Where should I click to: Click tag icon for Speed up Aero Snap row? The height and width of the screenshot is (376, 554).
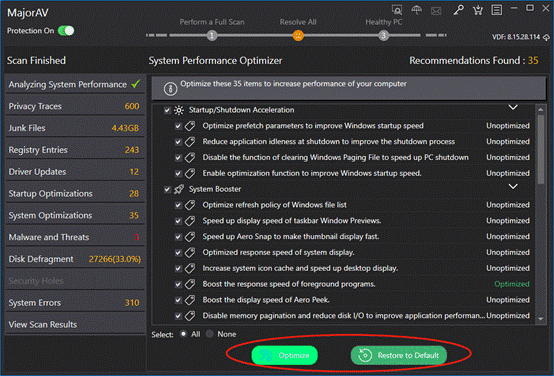click(x=190, y=237)
